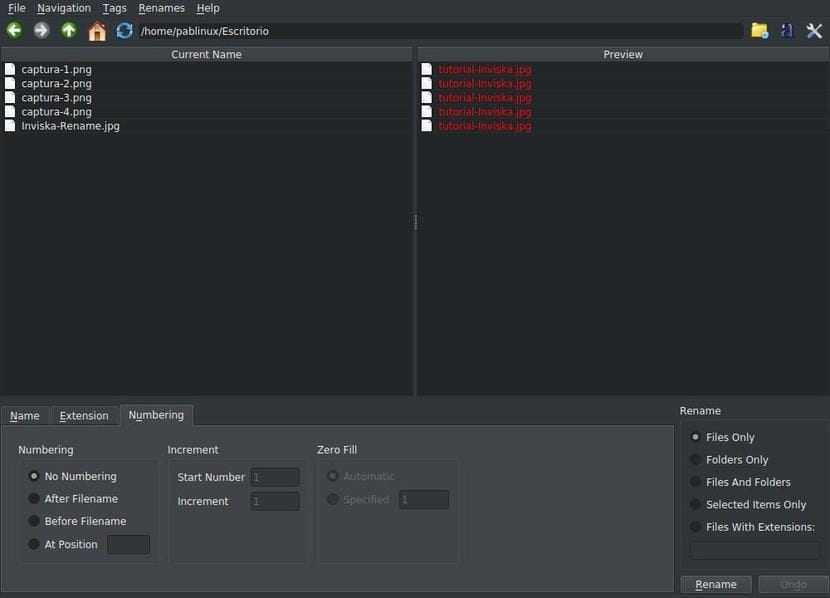Refresh the current directory listing

click(x=124, y=30)
